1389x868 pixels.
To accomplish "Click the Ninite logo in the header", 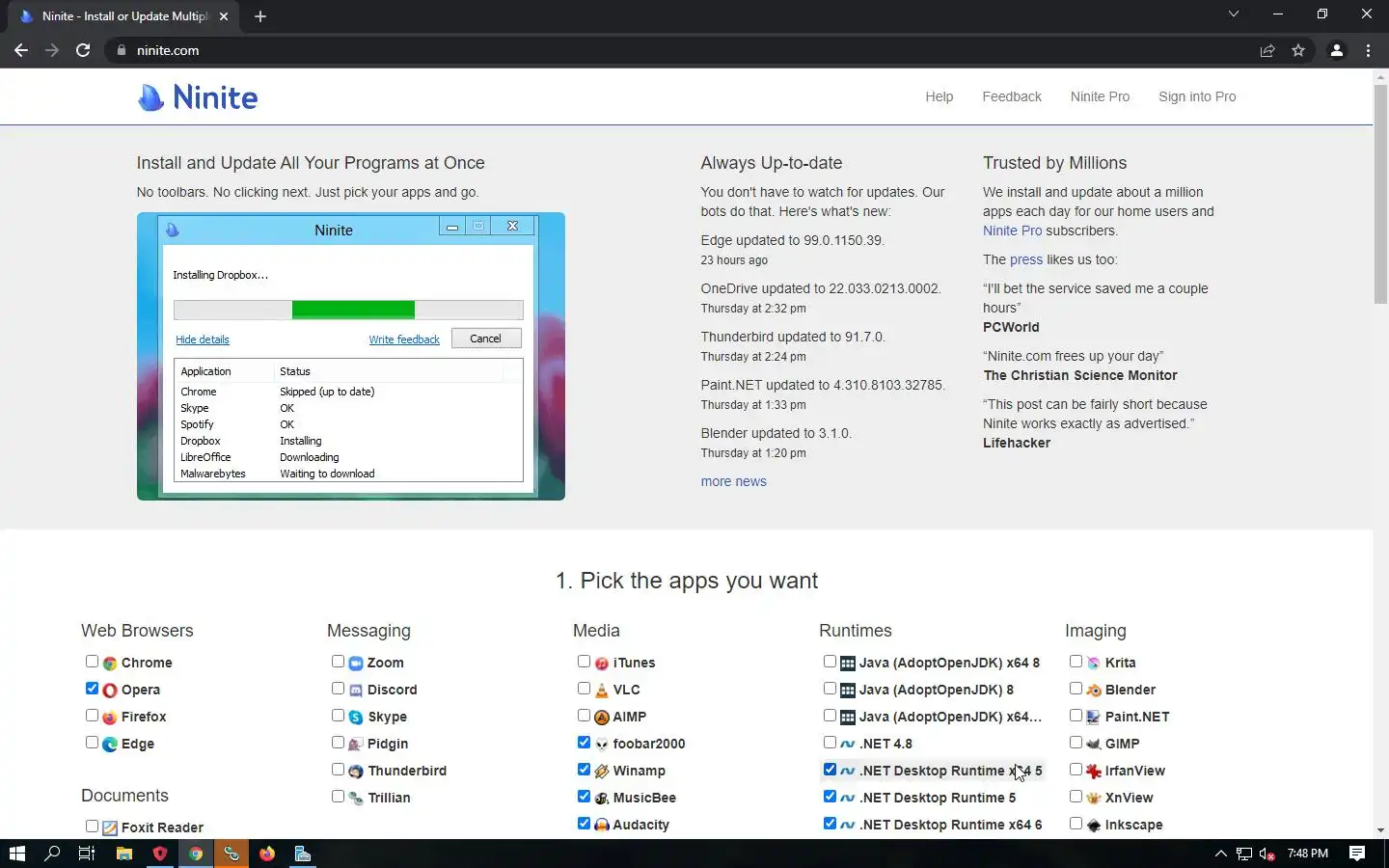I will [198, 96].
